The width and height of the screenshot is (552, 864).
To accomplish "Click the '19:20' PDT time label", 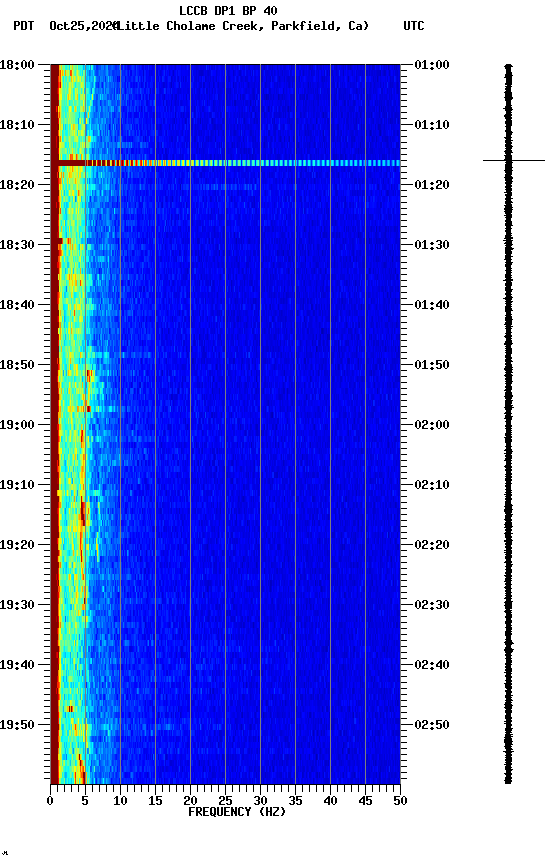I will point(17,546).
